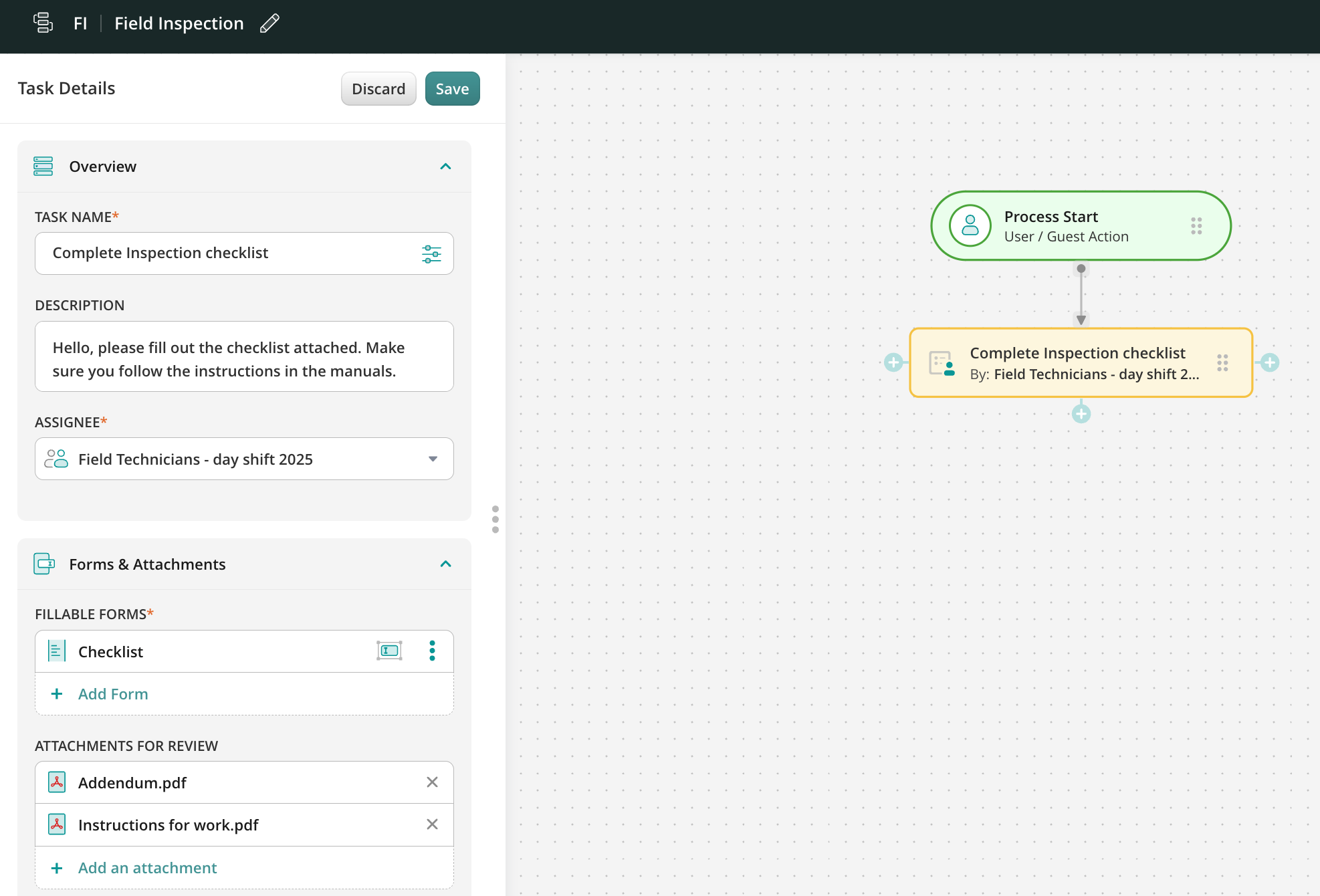Collapse the Overview section

pos(445,166)
